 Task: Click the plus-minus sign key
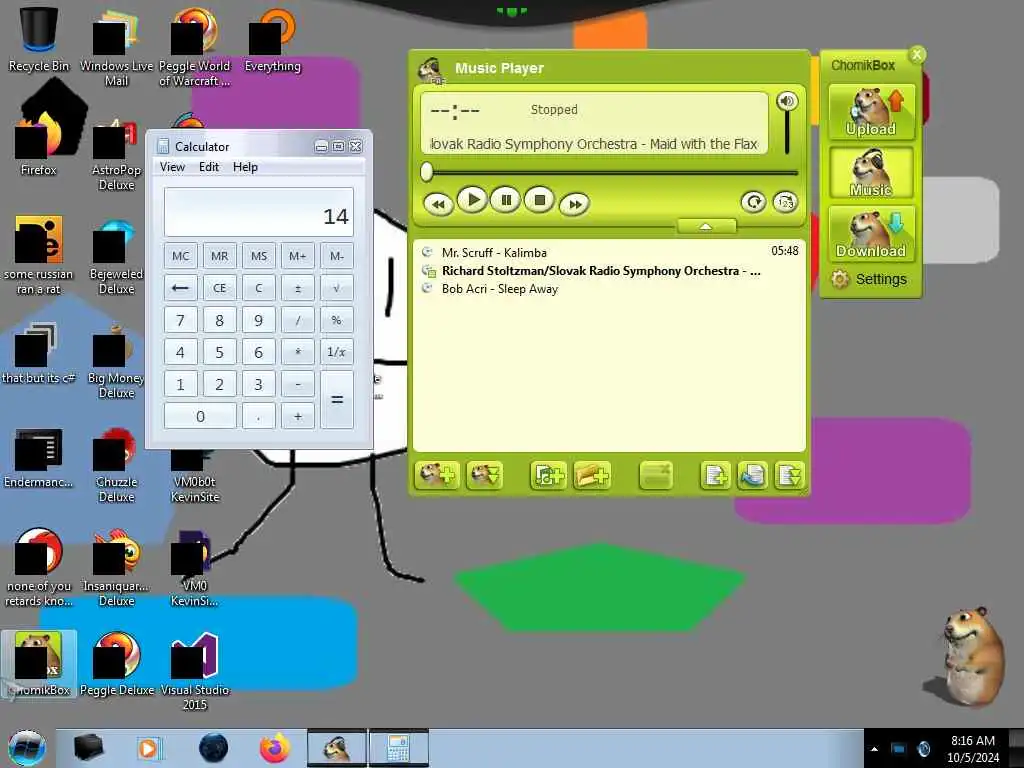298,288
